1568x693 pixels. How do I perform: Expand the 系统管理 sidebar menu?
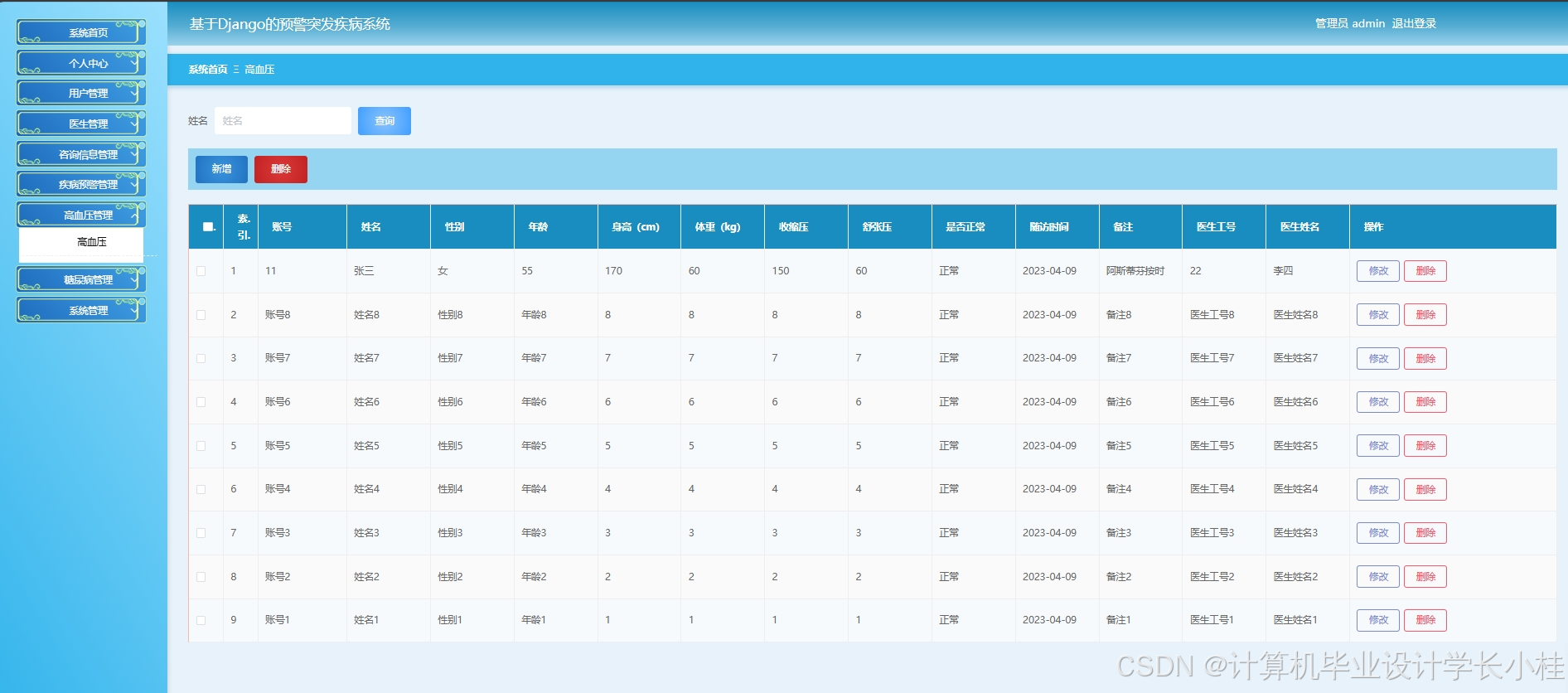click(81, 310)
